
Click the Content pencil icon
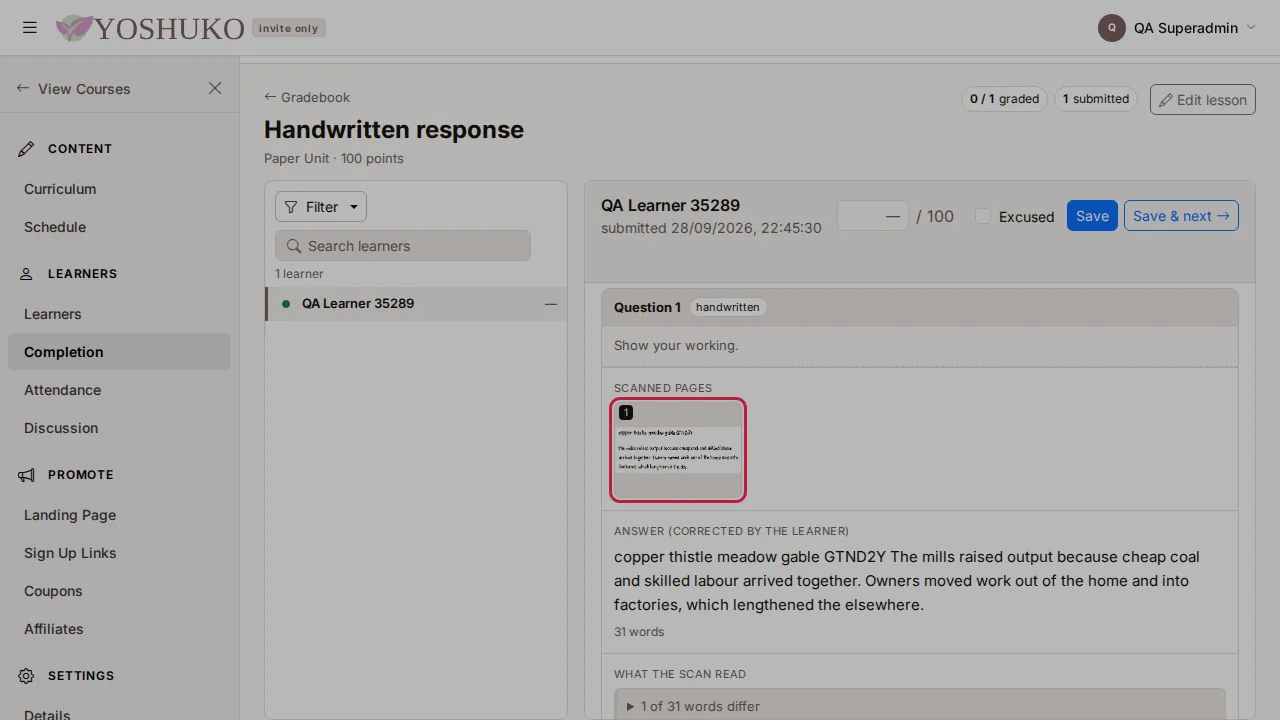point(26,149)
